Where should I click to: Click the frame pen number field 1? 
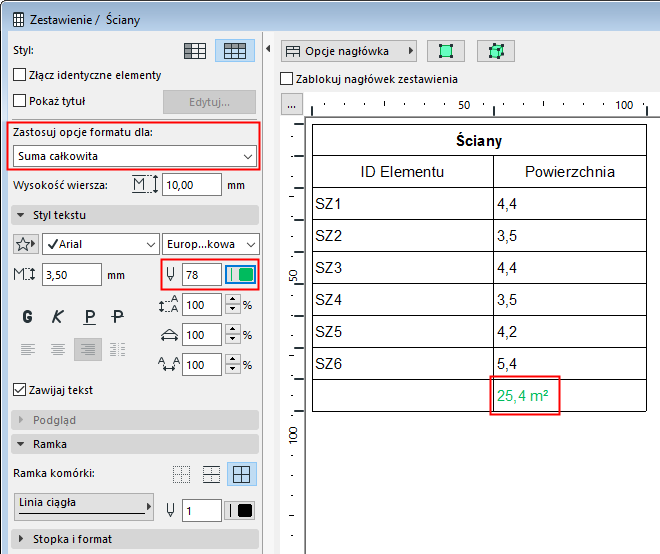pos(202,511)
